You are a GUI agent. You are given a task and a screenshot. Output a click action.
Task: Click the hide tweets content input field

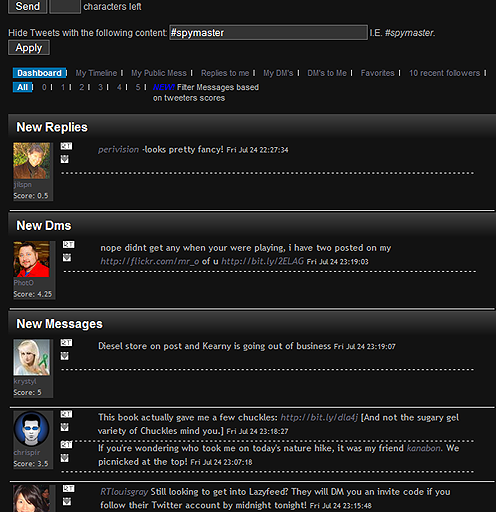pyautogui.click(x=268, y=33)
